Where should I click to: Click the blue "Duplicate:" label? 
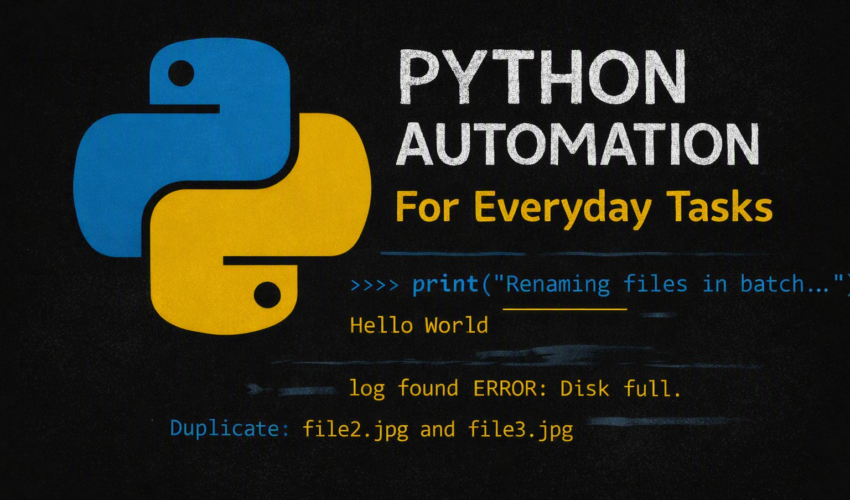(230, 429)
